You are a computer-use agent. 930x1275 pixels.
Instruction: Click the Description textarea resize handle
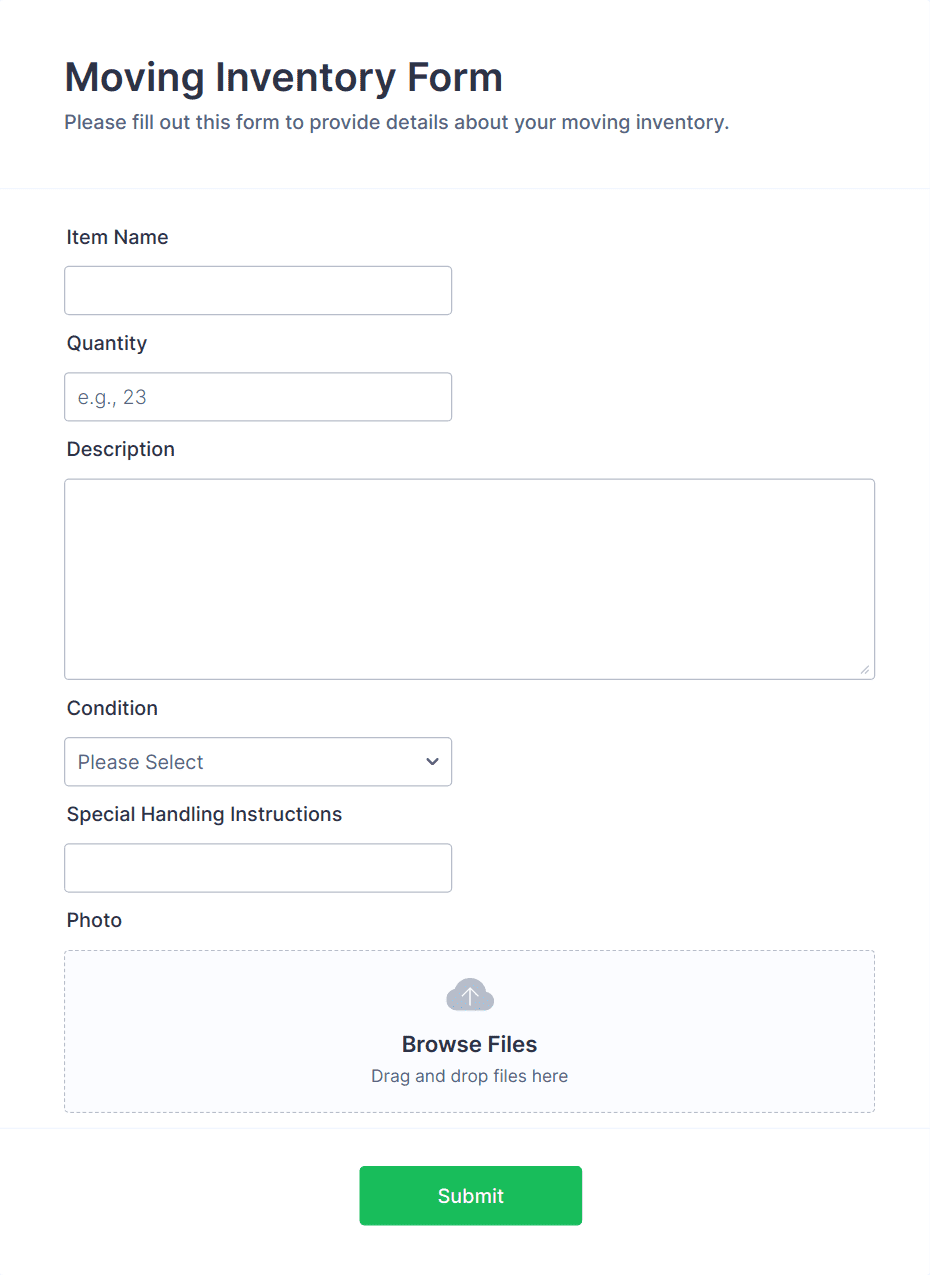(x=866, y=670)
